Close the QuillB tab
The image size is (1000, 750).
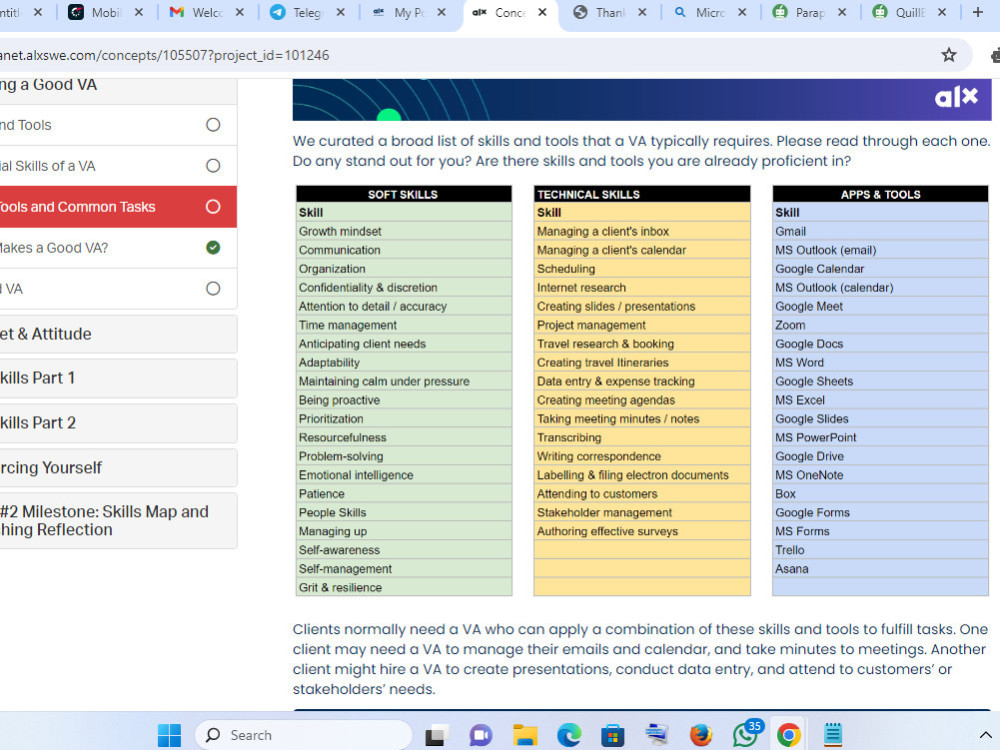tap(942, 12)
